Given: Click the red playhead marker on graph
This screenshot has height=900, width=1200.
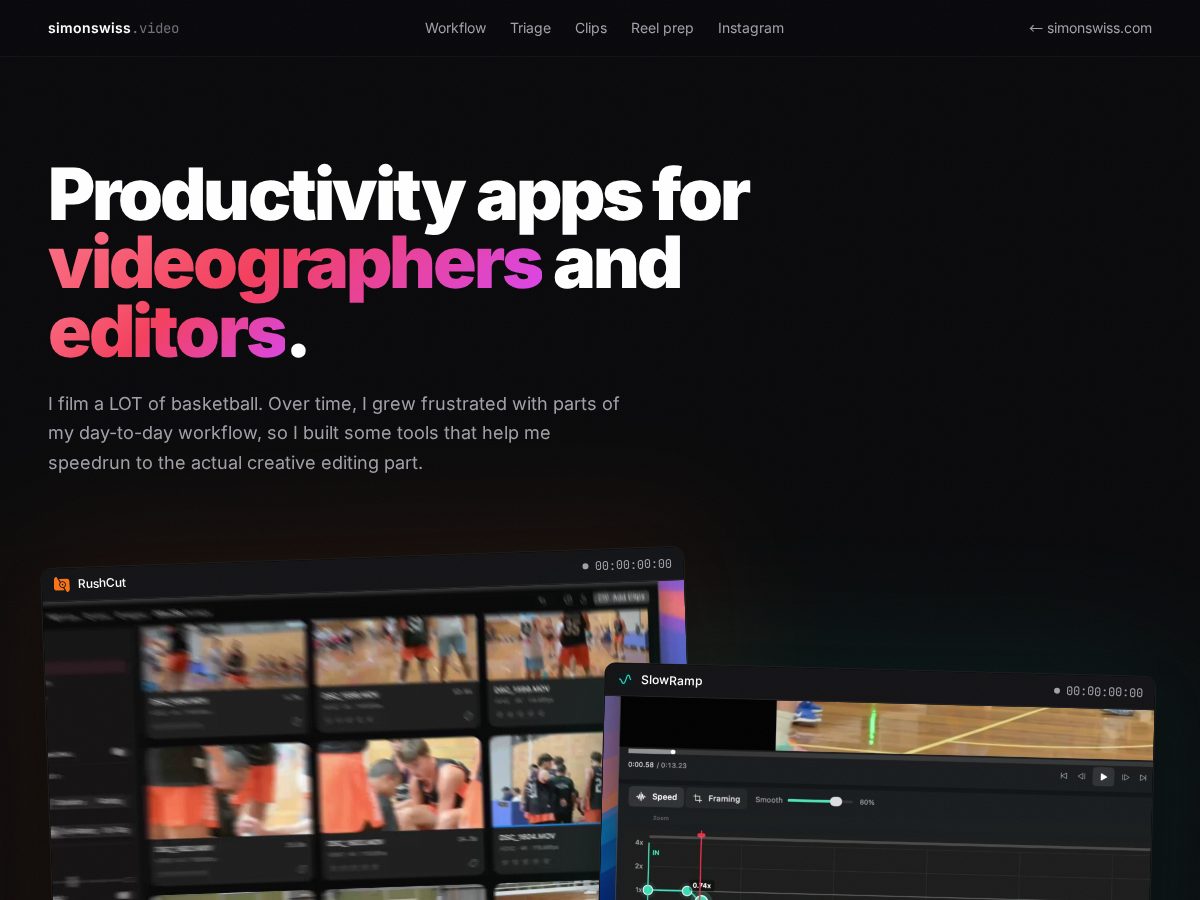Looking at the screenshot, I should (x=701, y=835).
